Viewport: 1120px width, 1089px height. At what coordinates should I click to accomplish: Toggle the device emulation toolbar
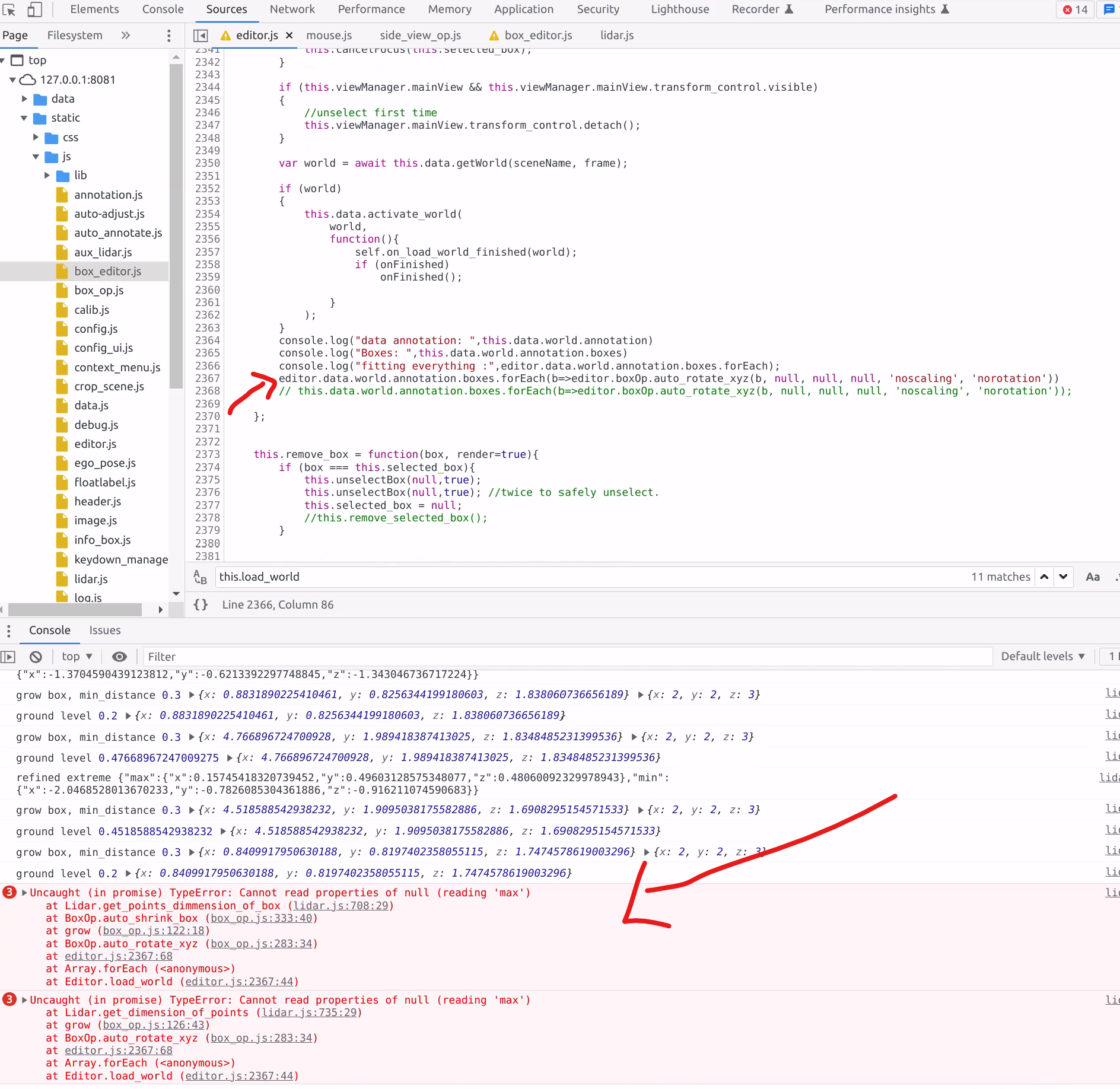click(34, 9)
